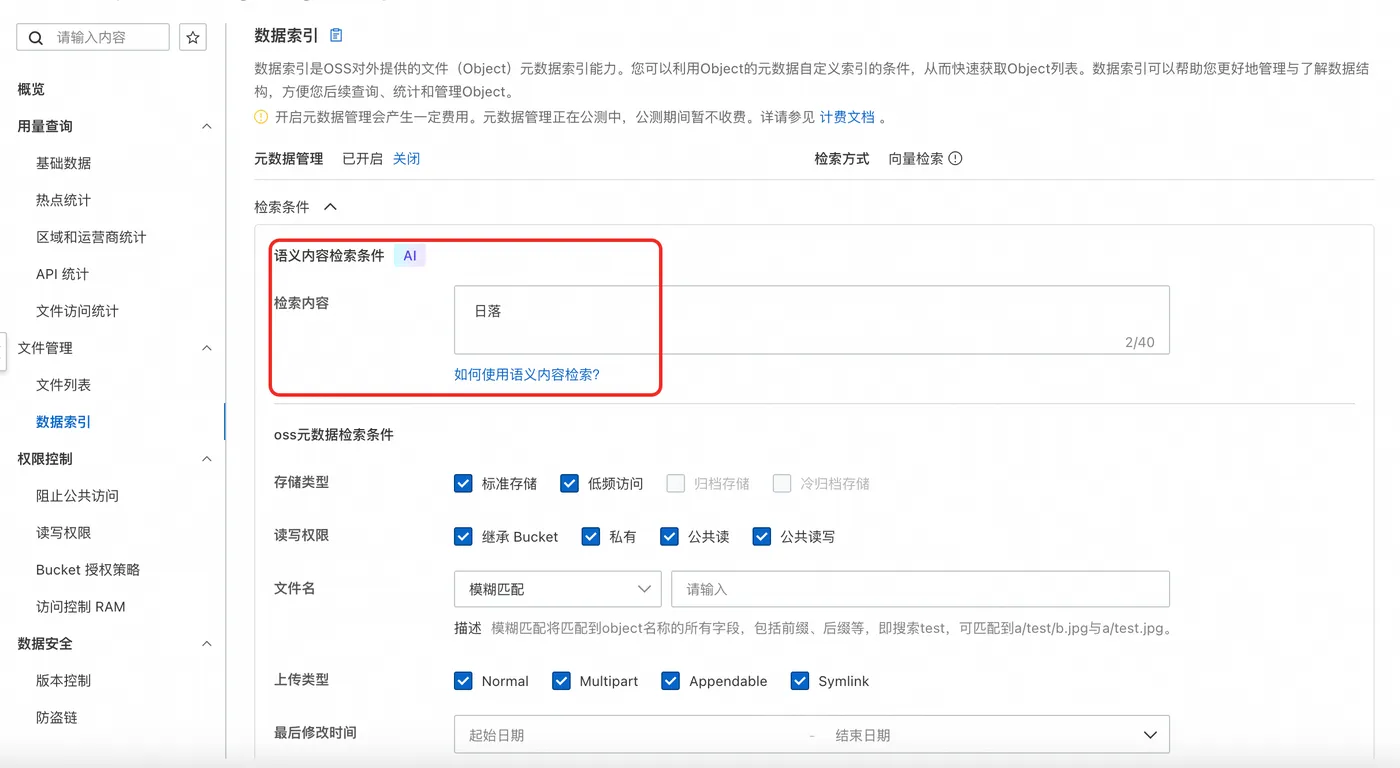Image resolution: width=1400 pixels, height=768 pixels.
Task: Collapse the 文件管理 sidebar section
Action: pyautogui.click(x=207, y=348)
